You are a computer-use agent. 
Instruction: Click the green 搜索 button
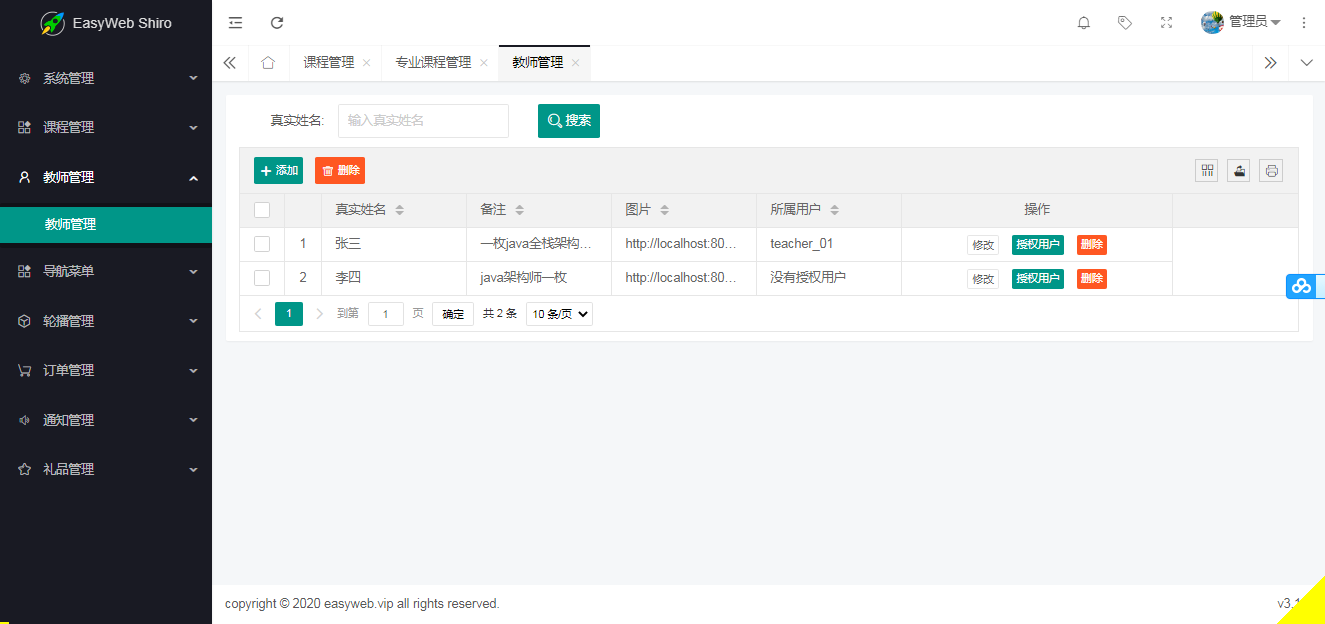(x=569, y=121)
